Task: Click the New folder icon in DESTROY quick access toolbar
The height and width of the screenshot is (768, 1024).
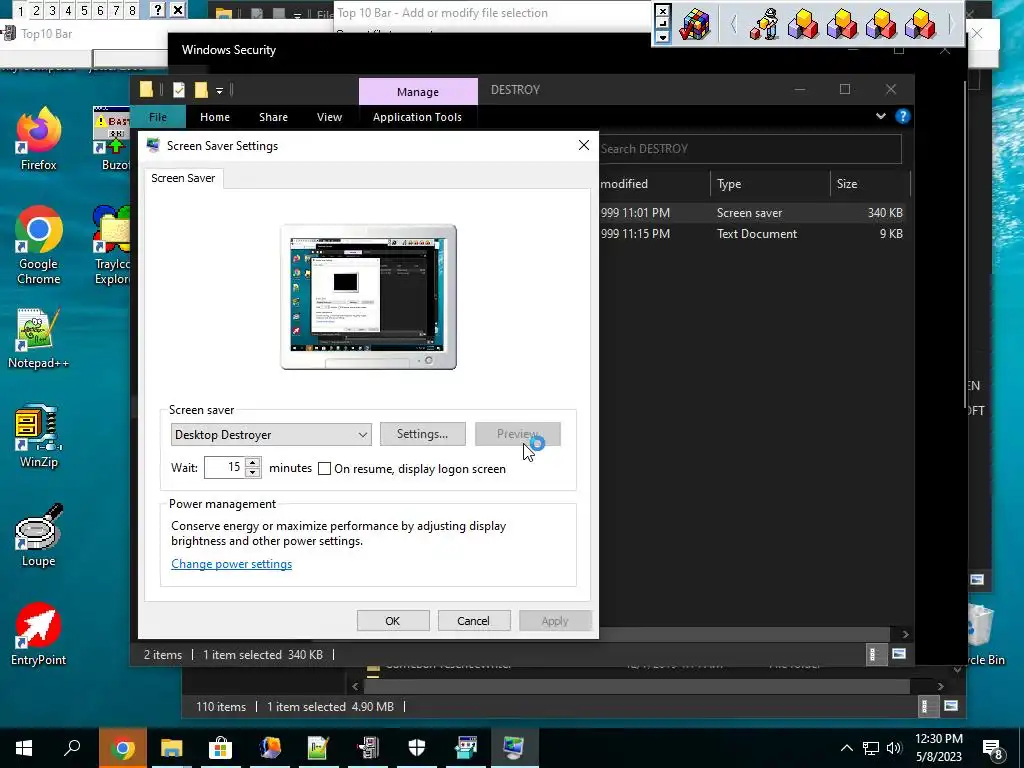Action: pyautogui.click(x=201, y=90)
